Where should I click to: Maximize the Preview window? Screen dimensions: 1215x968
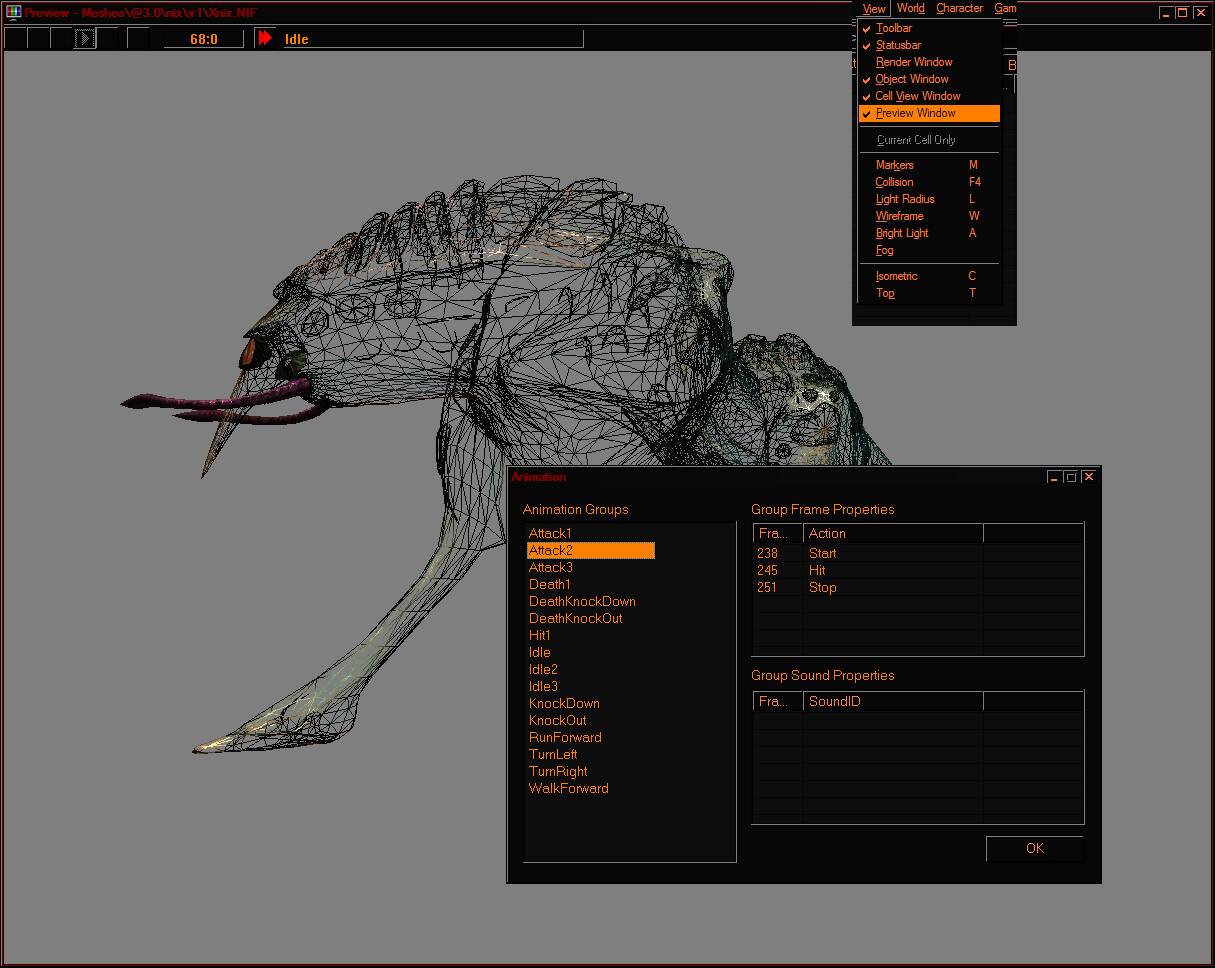1182,13
